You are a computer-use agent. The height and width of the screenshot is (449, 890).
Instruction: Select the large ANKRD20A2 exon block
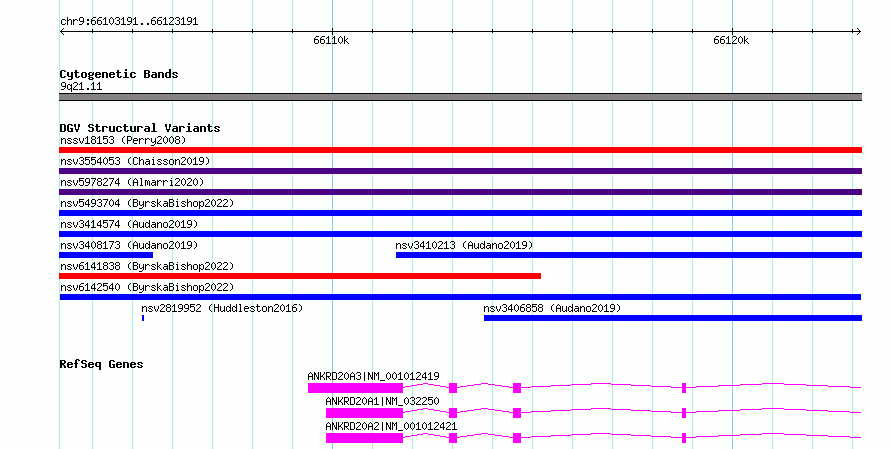coord(364,438)
